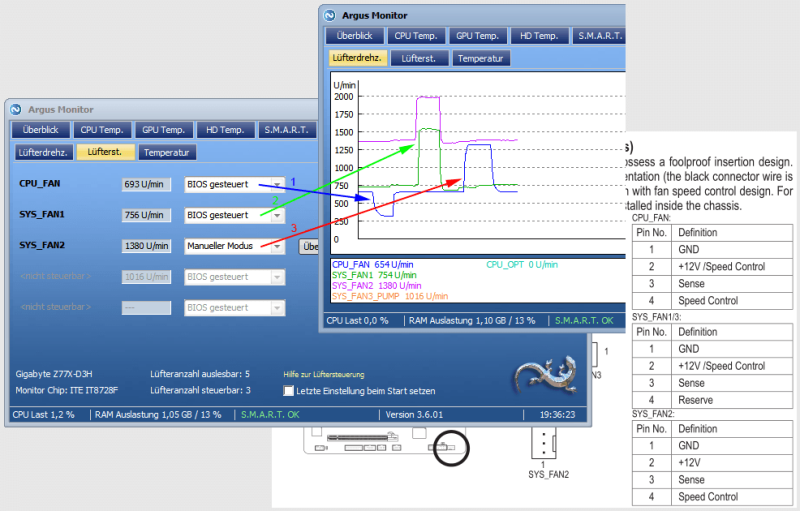Open CPU Temp. tab in the front window
The height and width of the screenshot is (511, 800).
coord(416,36)
